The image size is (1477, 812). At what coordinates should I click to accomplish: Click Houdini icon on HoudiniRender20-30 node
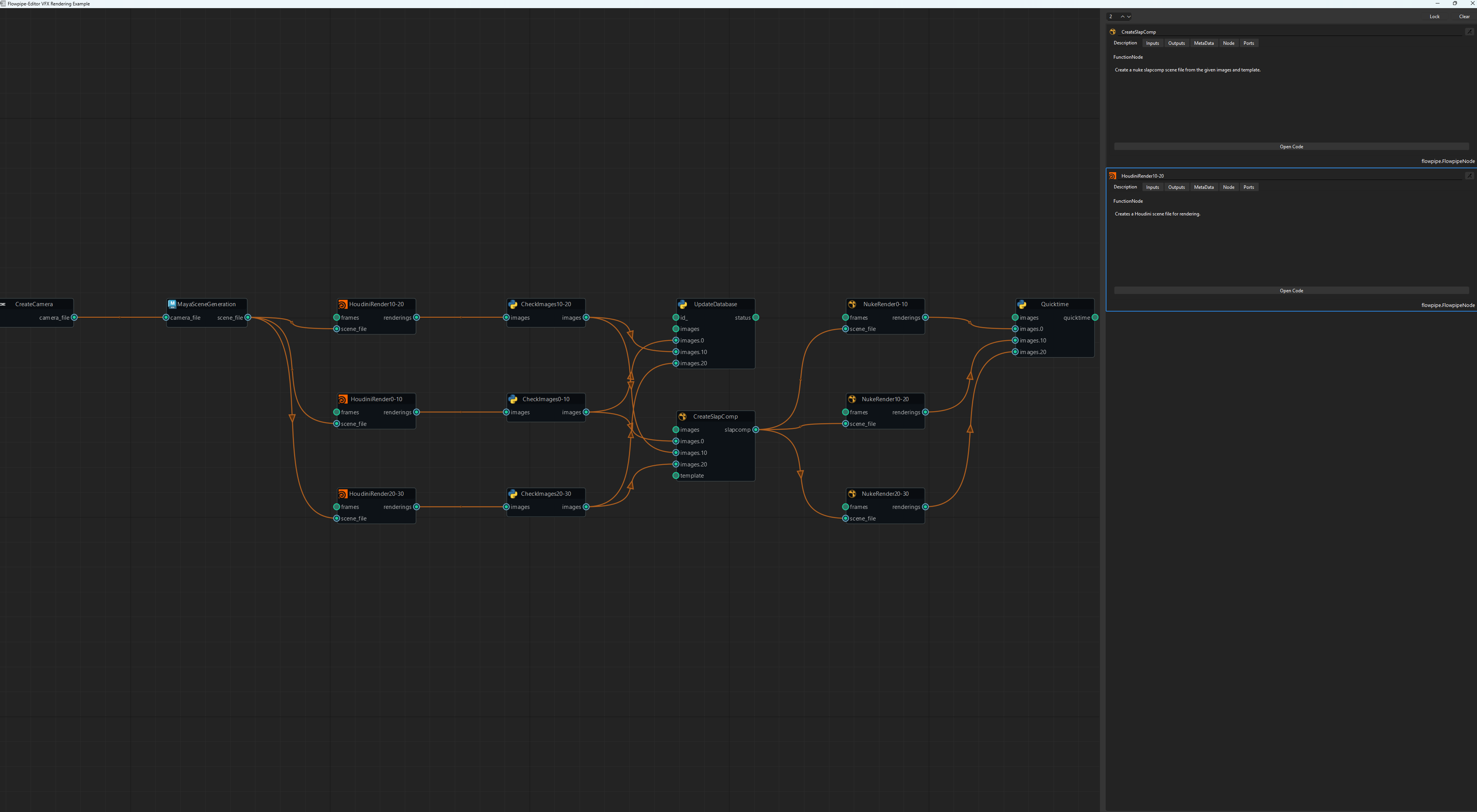[x=342, y=494]
